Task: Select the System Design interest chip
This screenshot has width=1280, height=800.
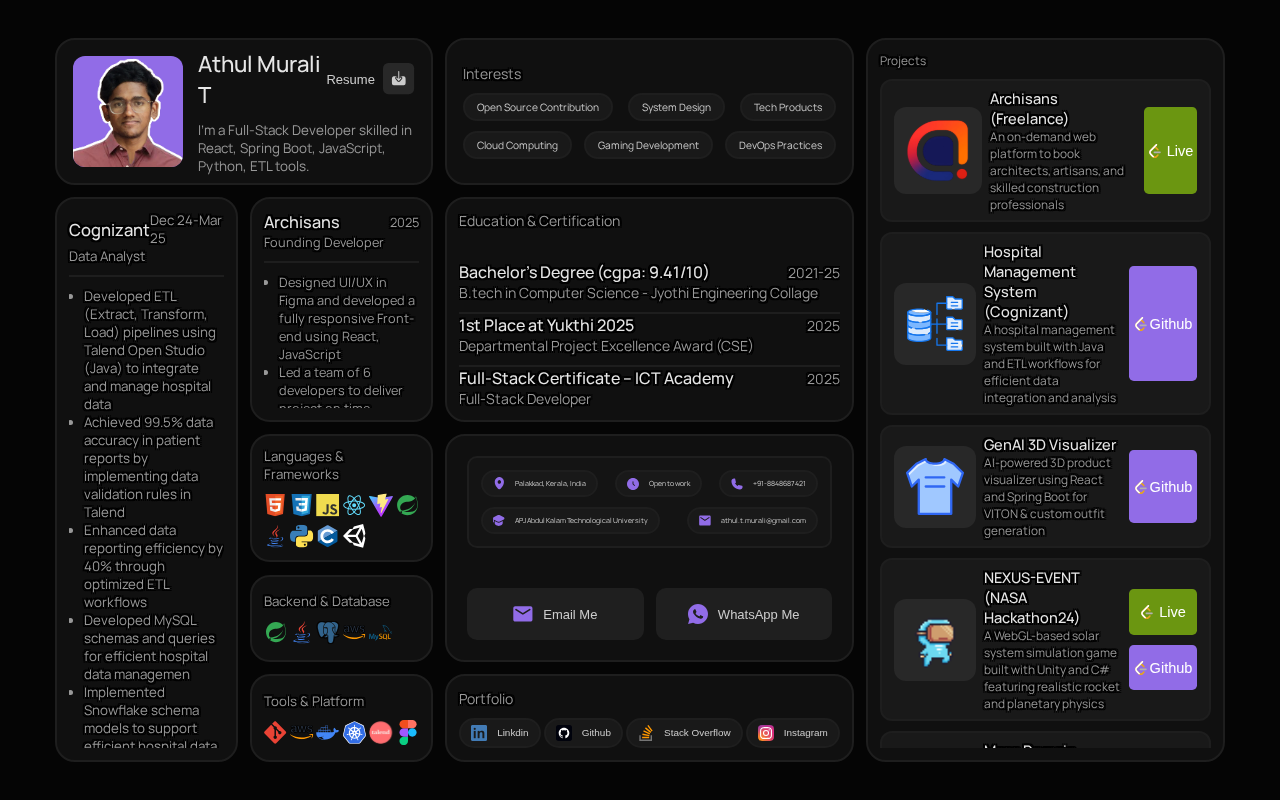Action: pos(676,107)
